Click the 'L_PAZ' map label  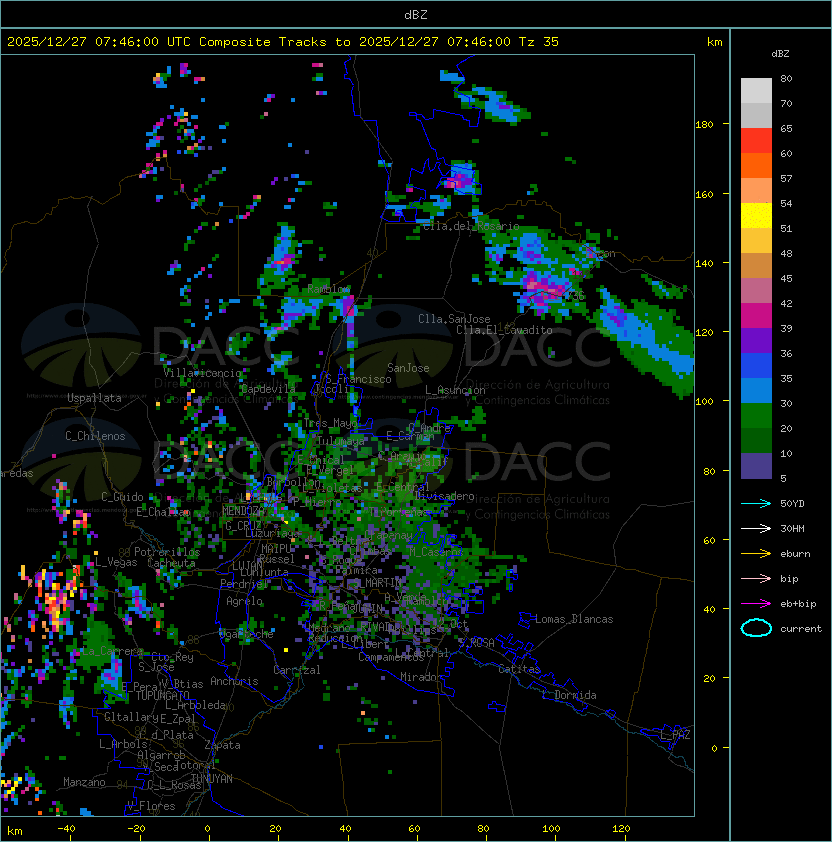pos(675,735)
